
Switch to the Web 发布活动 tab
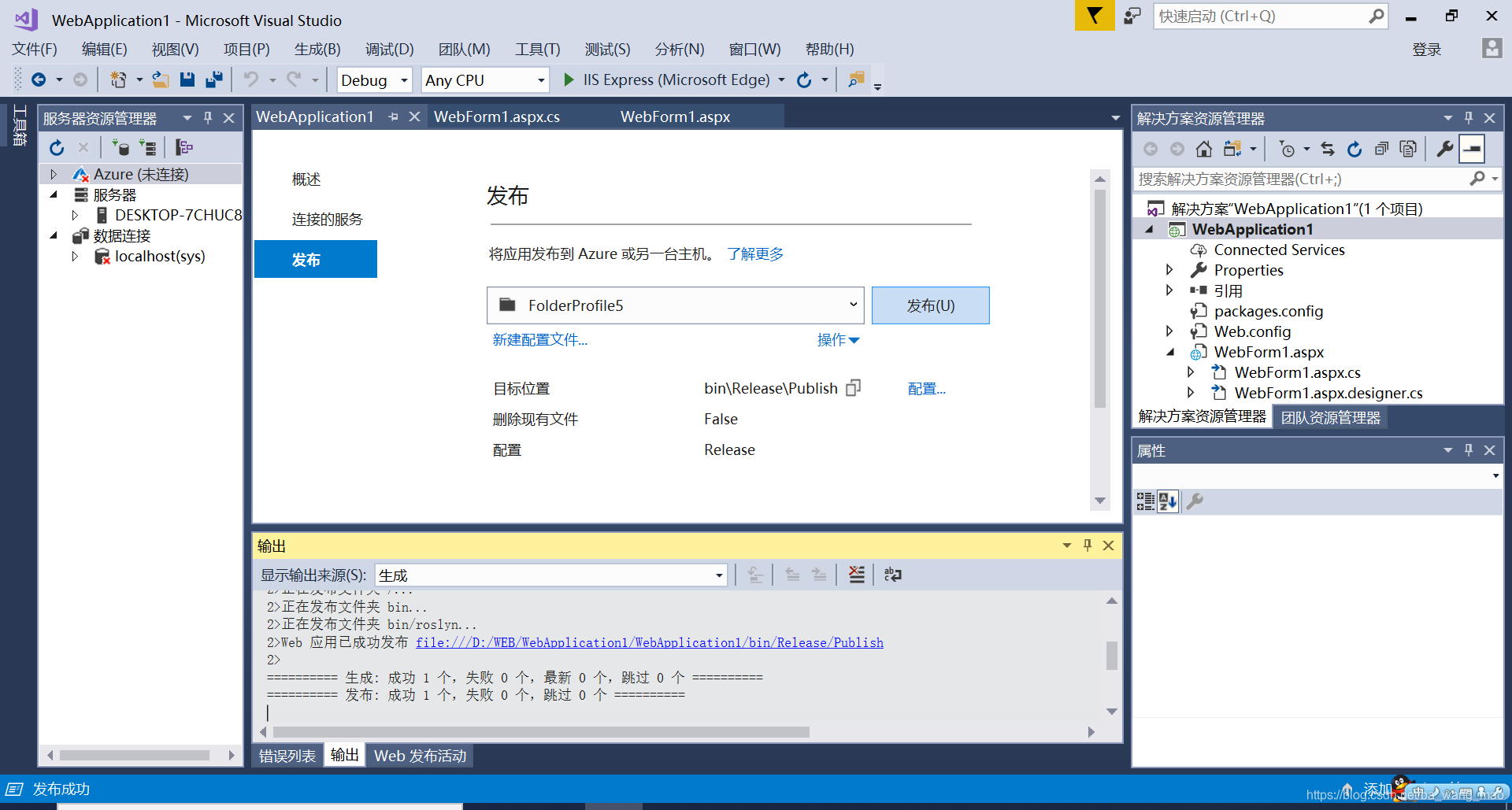[421, 756]
